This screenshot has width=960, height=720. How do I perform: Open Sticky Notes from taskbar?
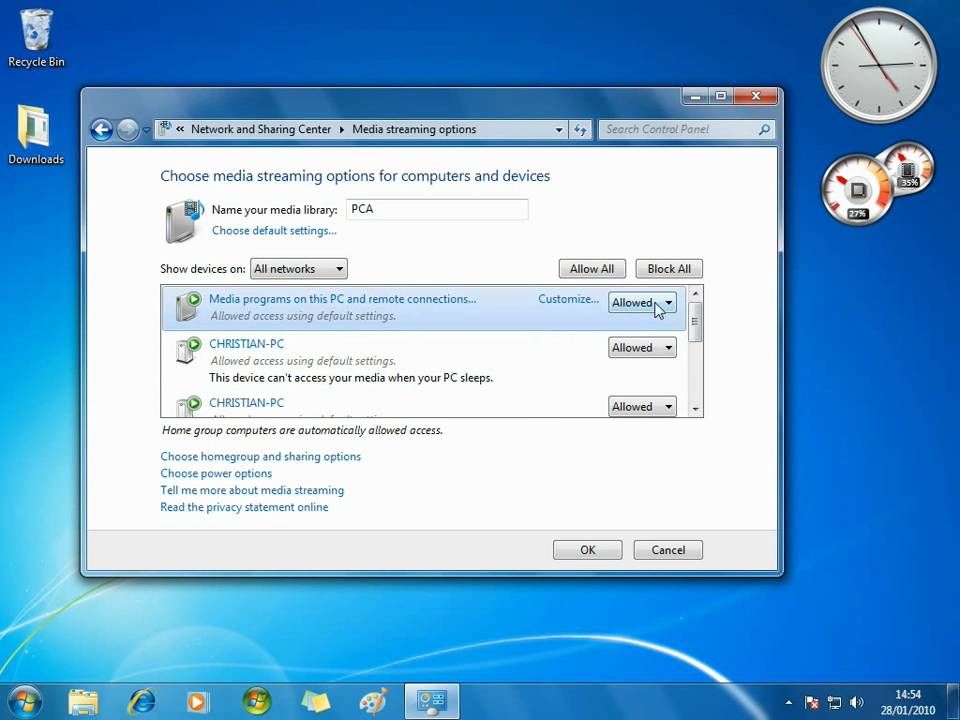pyautogui.click(x=316, y=702)
